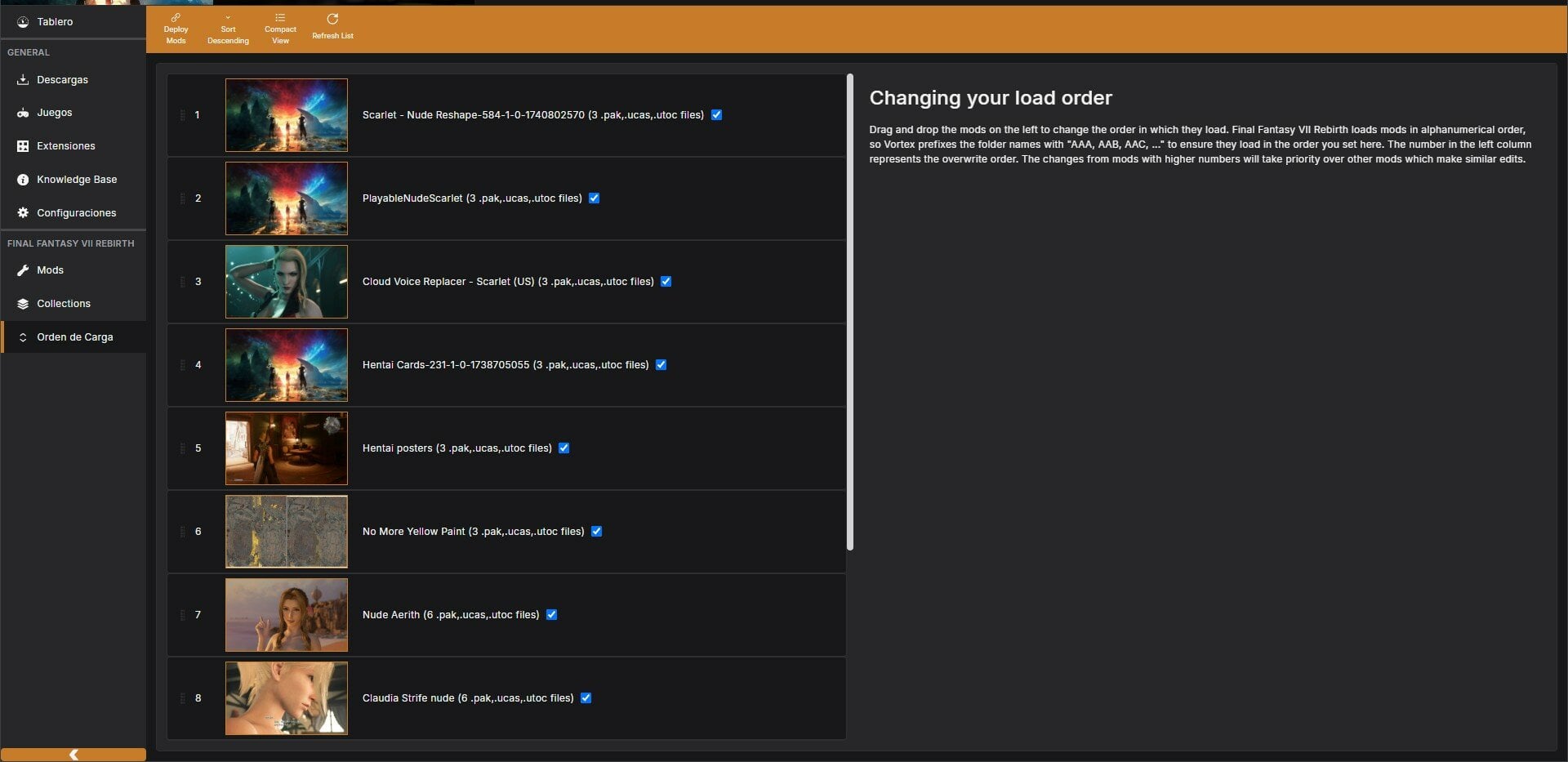Image resolution: width=1568 pixels, height=762 pixels.
Task: Click the No More Yellow Paint thumbnail
Action: click(x=287, y=532)
